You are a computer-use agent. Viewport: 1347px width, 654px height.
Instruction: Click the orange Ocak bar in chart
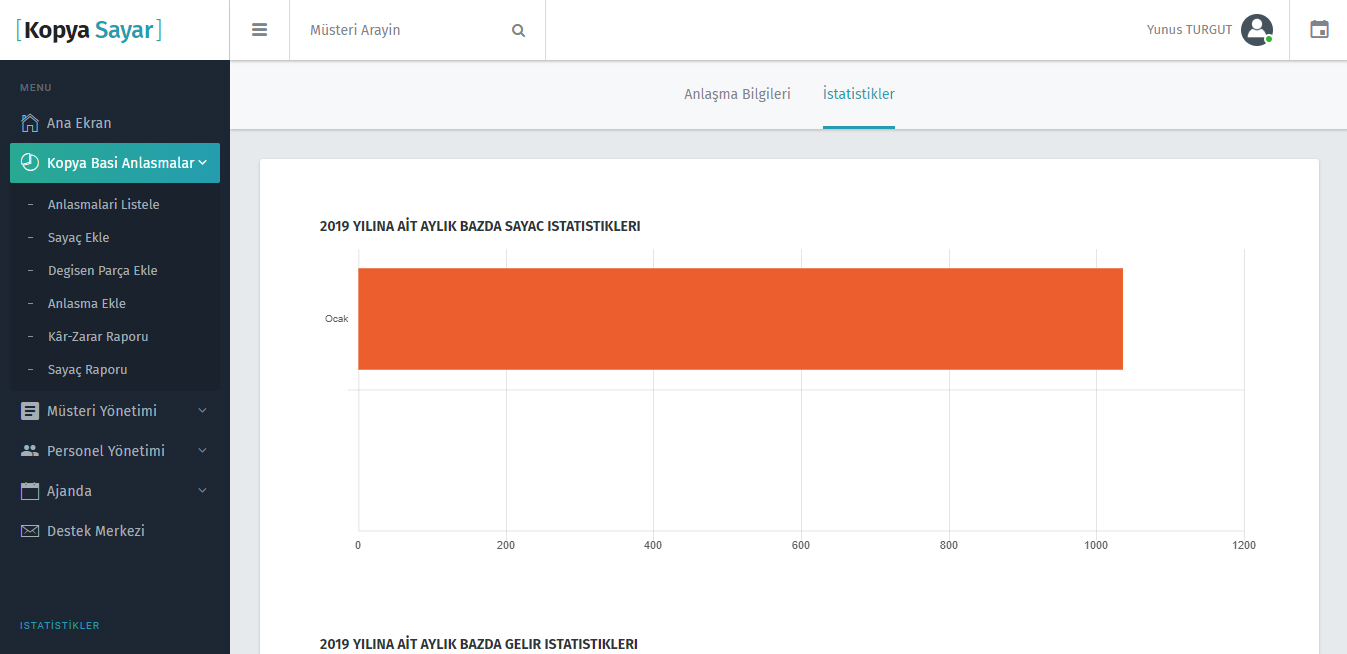point(740,319)
